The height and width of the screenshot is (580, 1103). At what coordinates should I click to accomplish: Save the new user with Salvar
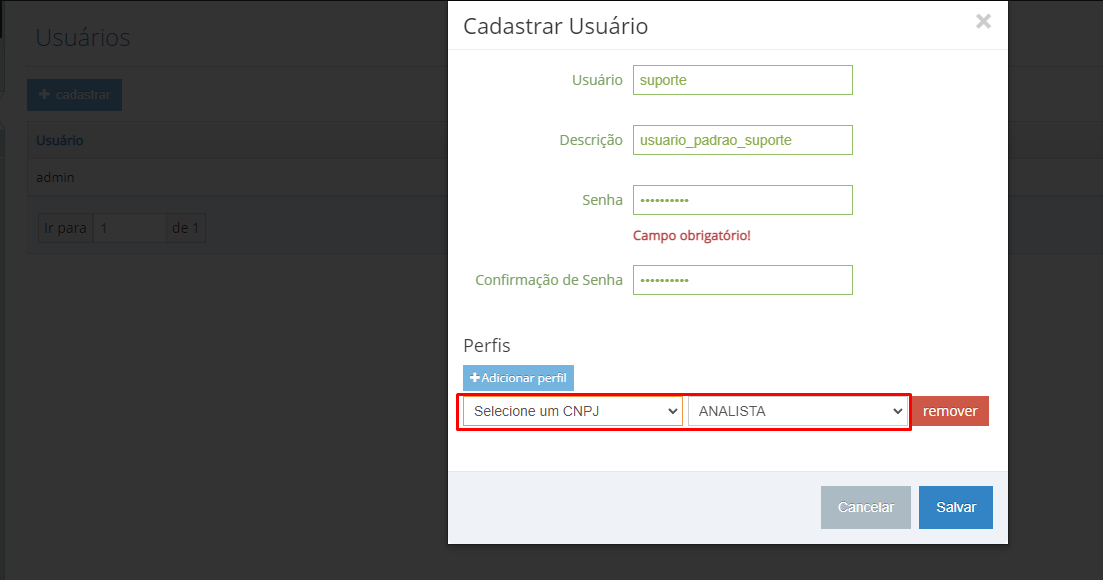(955, 507)
